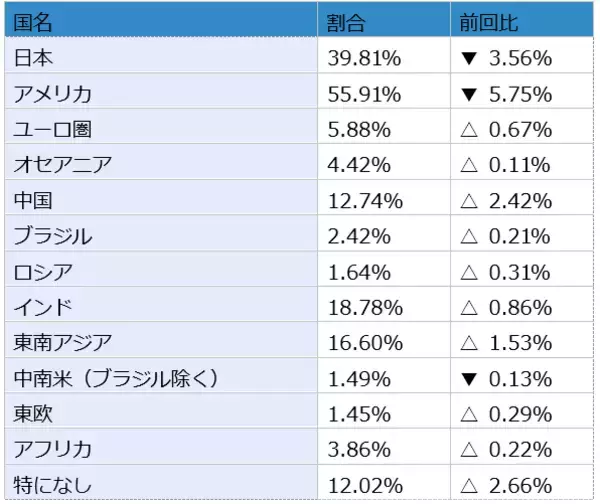The width and height of the screenshot is (600, 504).
Task: Click the down triangle in the 日本 row
Action: pyautogui.click(x=468, y=59)
